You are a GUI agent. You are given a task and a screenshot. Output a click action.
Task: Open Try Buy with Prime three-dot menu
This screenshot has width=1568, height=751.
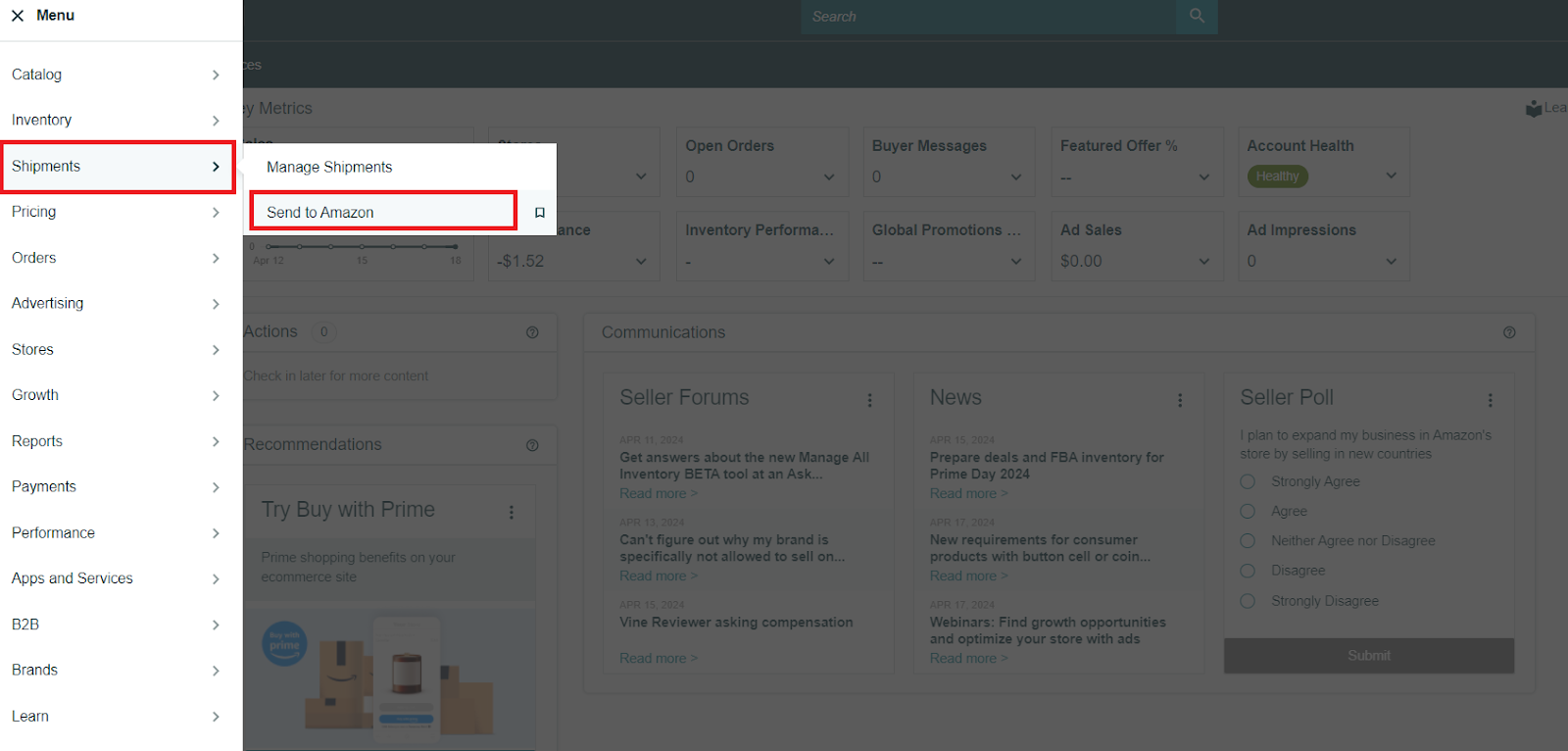click(511, 512)
